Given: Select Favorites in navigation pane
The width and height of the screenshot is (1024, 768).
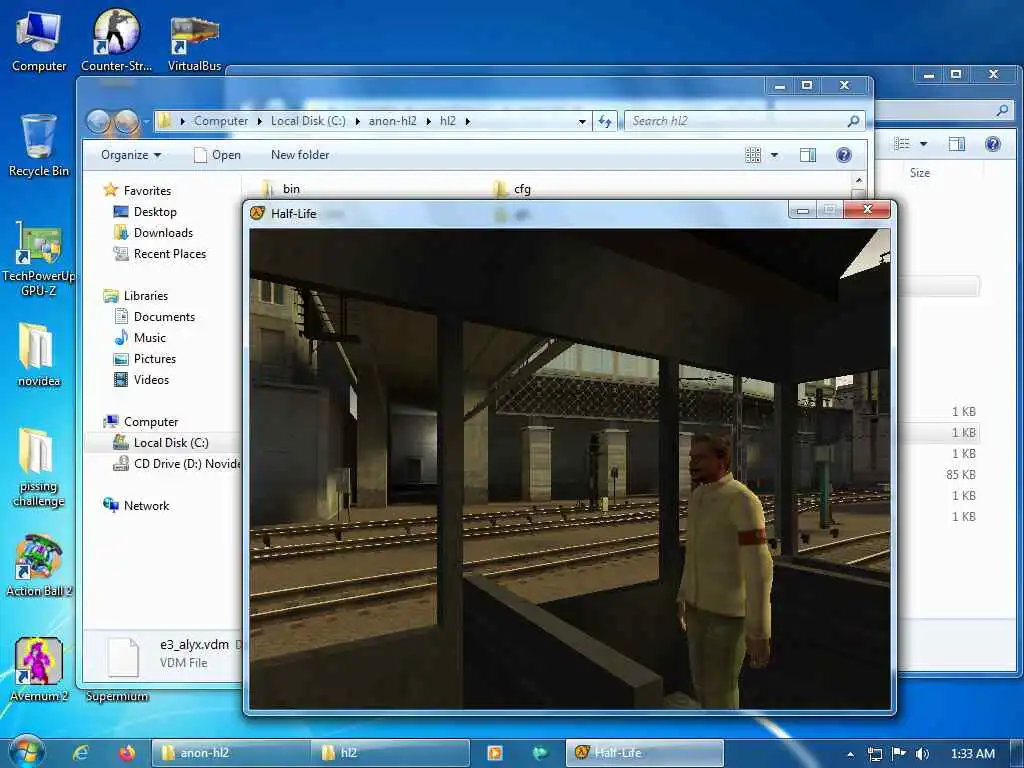Looking at the screenshot, I should tap(138, 191).
